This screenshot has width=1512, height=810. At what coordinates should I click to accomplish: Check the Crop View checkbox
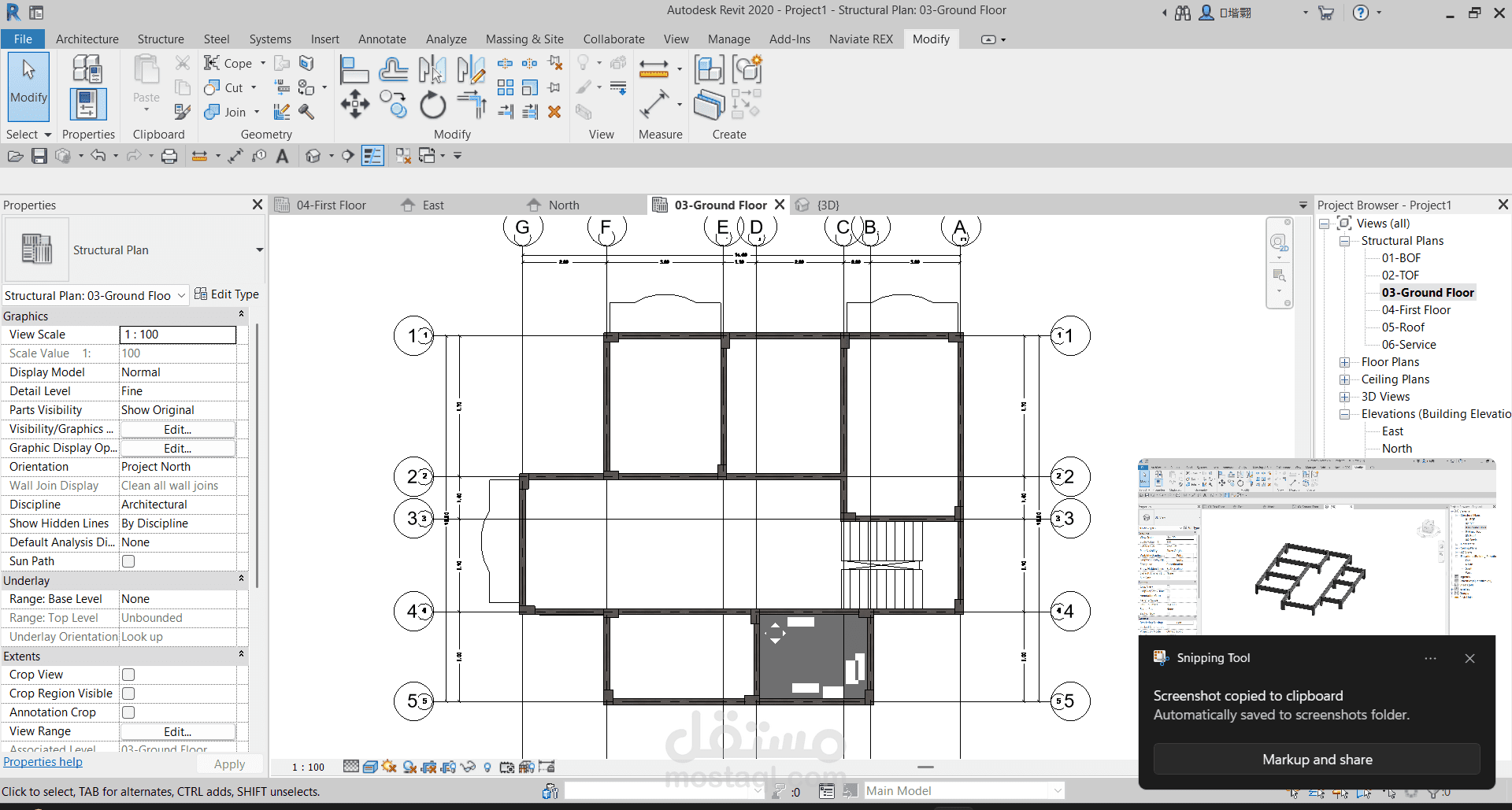click(x=128, y=675)
